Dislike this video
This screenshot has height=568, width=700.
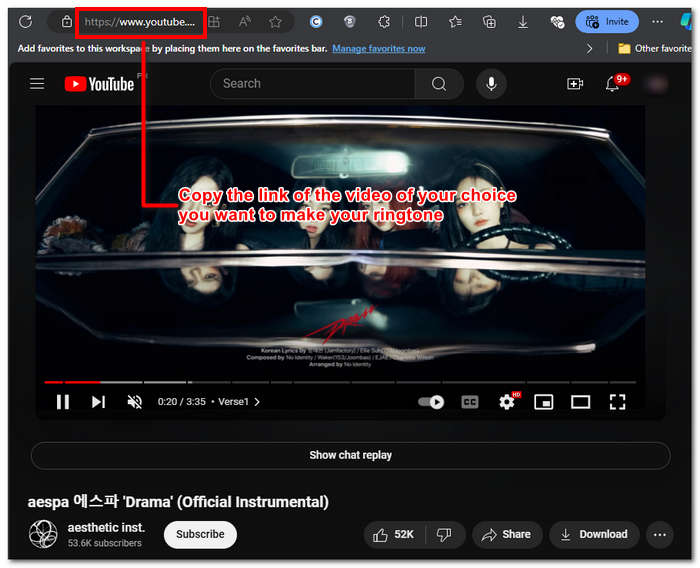(444, 535)
